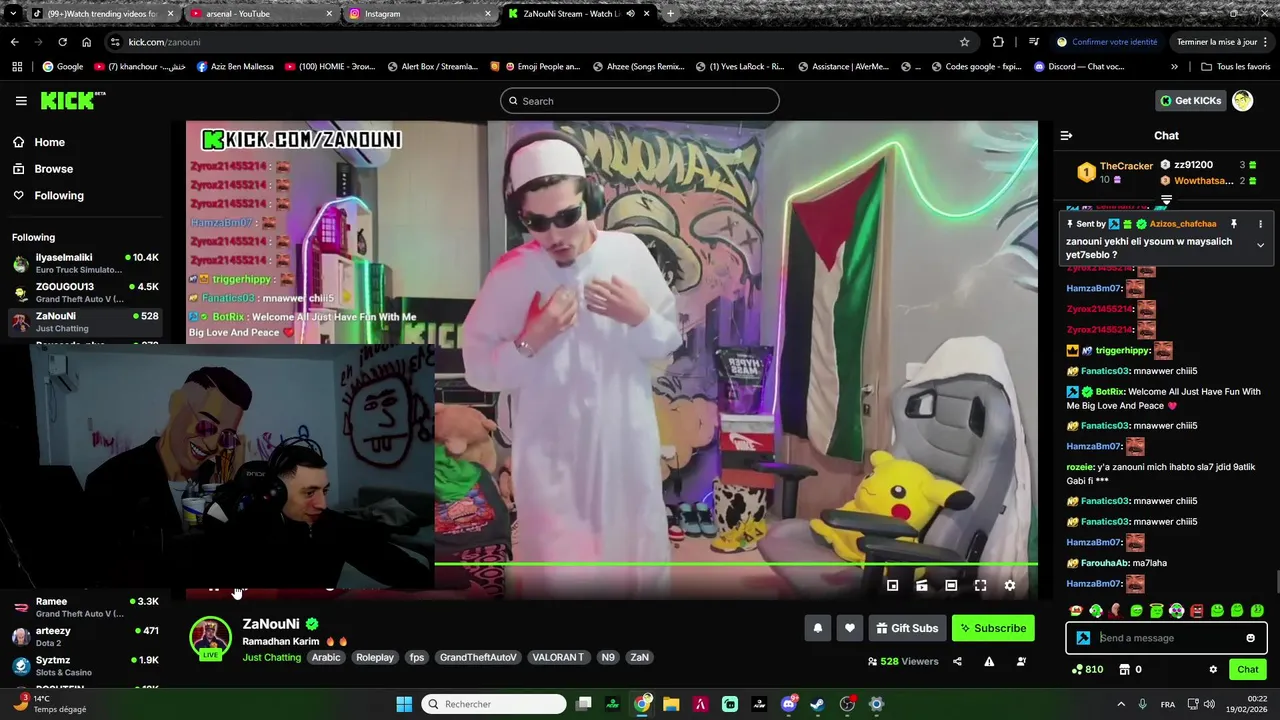Image resolution: width=1280 pixels, height=720 pixels.
Task: Switch player to theater mode
Action: pos(951,586)
